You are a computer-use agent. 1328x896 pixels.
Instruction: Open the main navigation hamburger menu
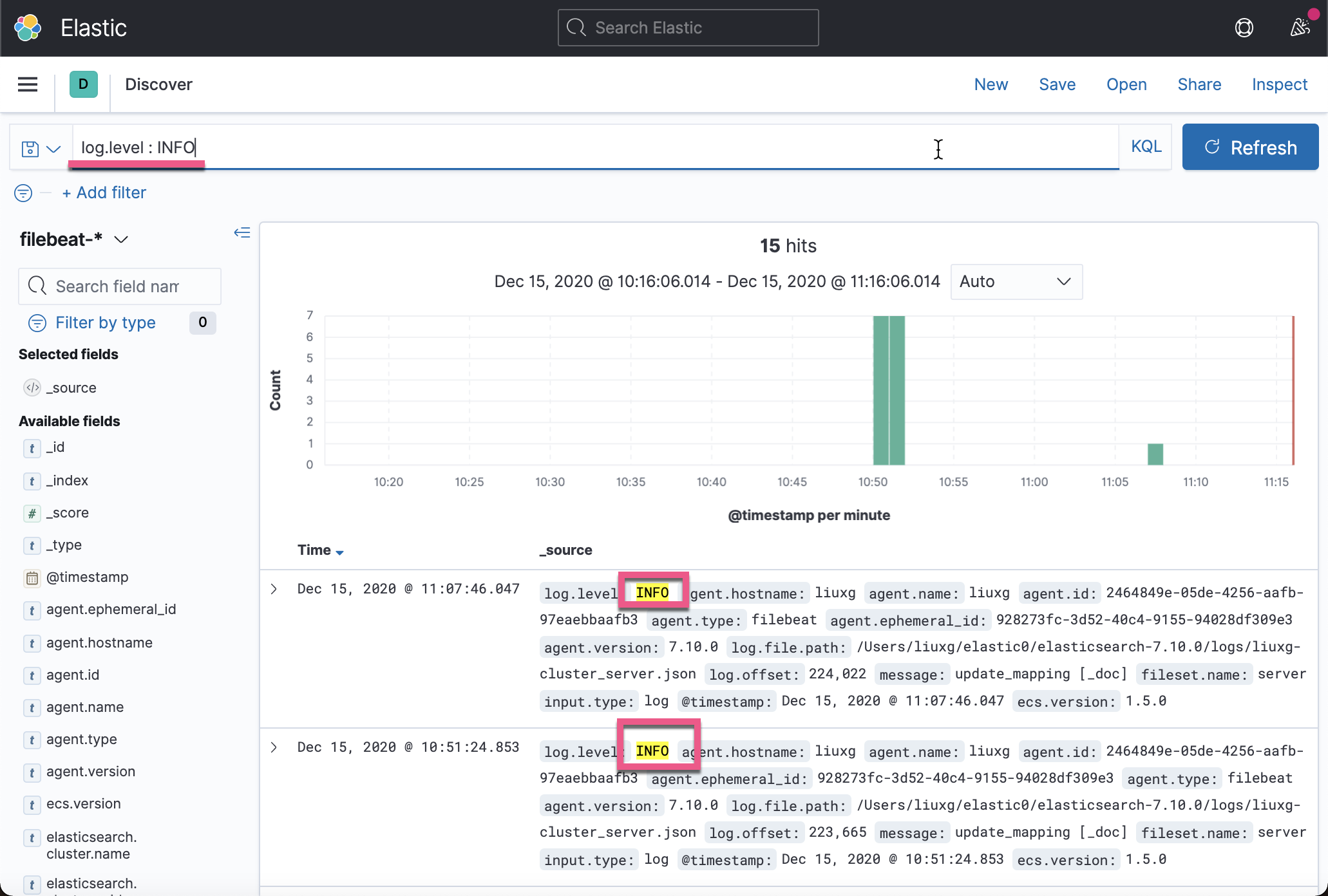click(x=27, y=84)
